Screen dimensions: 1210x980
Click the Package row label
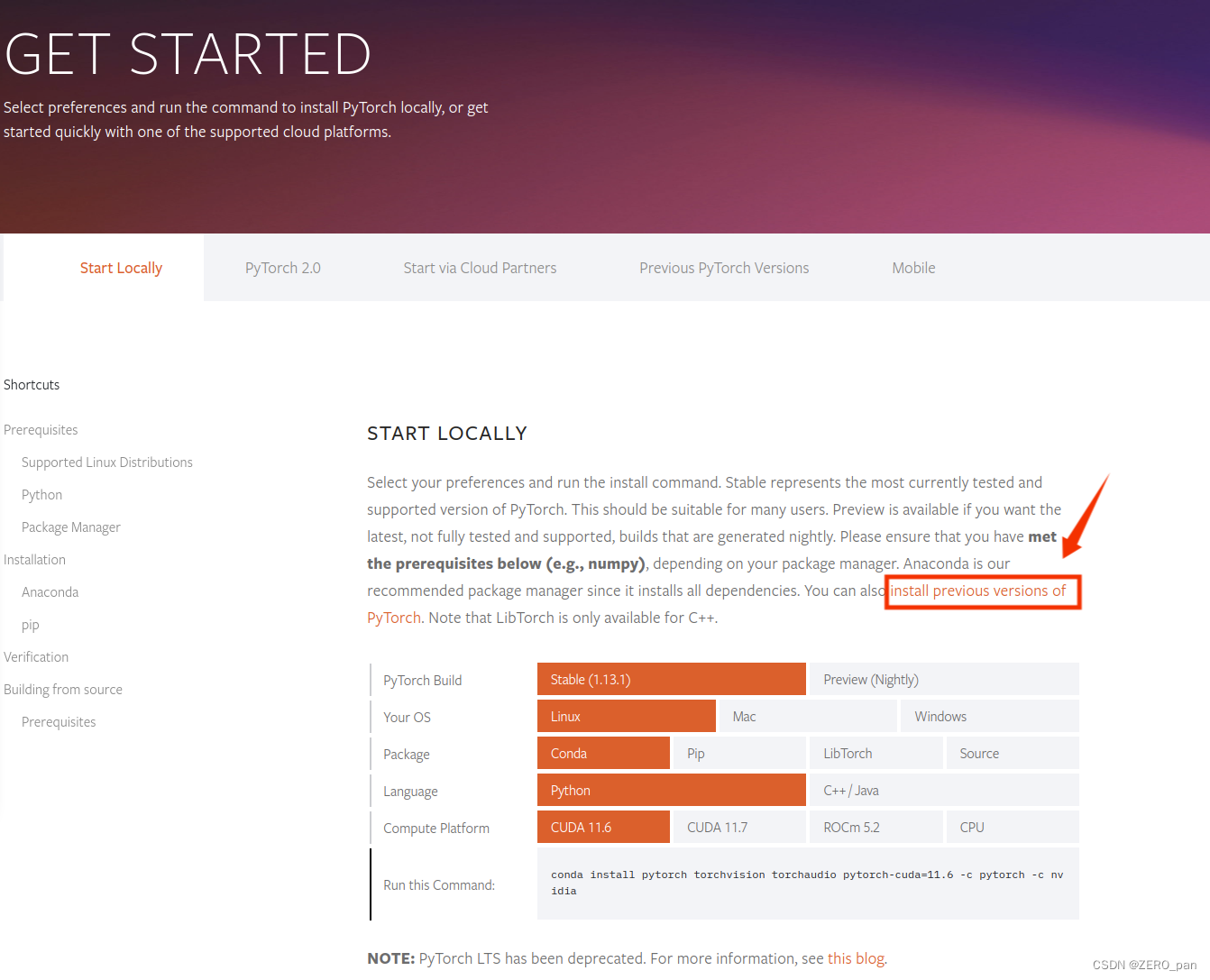[x=406, y=755]
